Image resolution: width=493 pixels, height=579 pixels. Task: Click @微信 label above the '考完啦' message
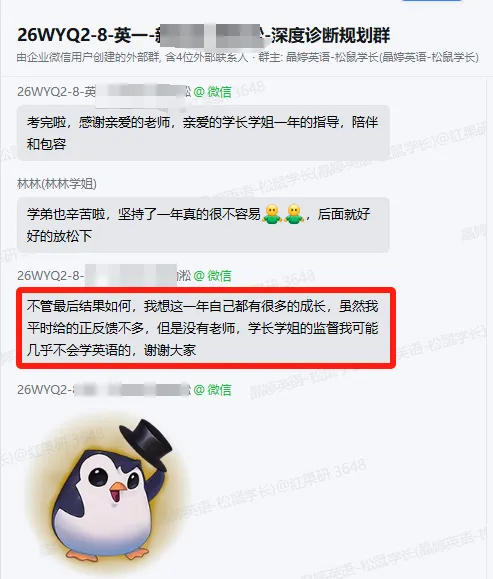[x=212, y=92]
